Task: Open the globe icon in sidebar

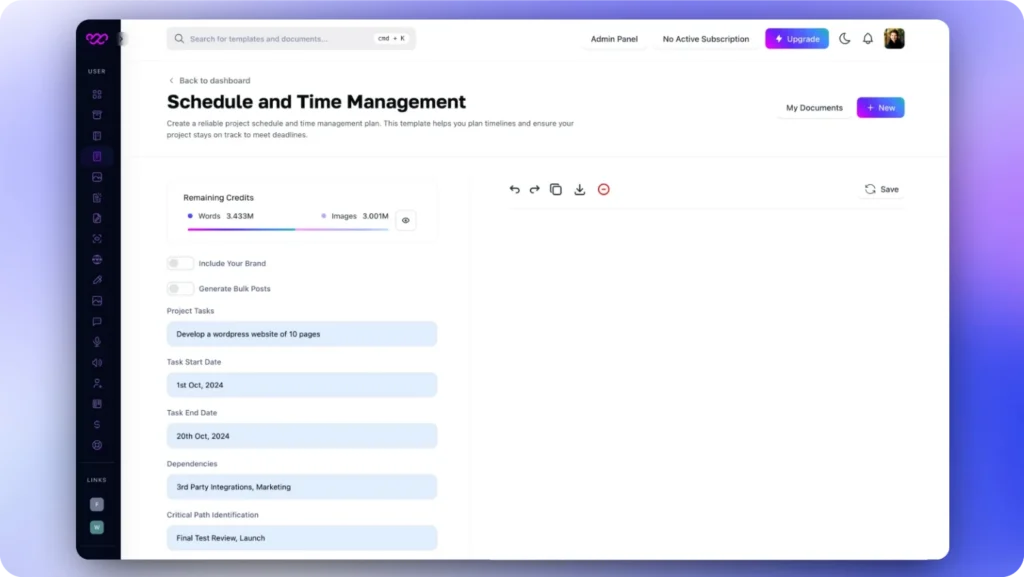Action: click(x=97, y=260)
